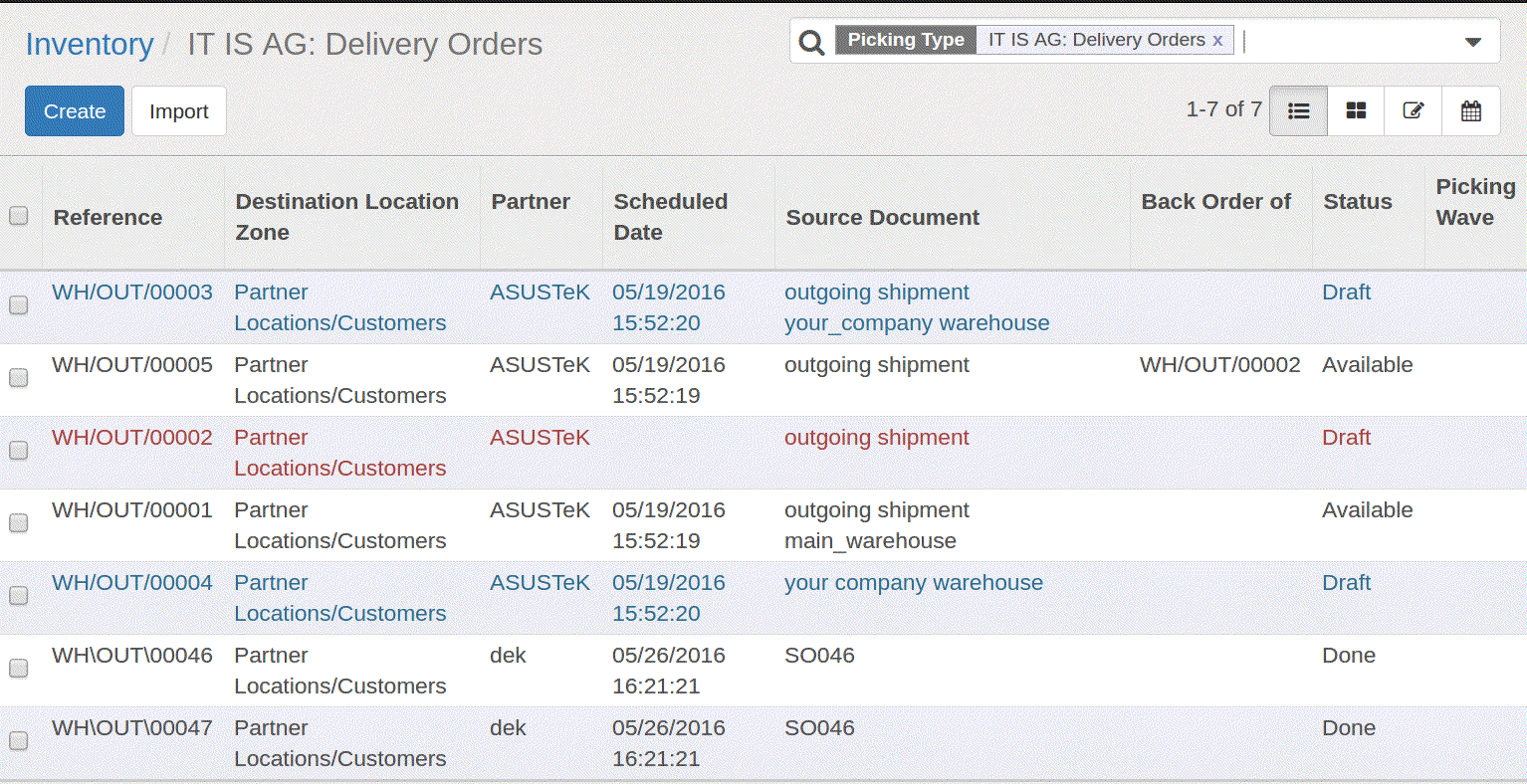Viewport: 1527px width, 784px height.
Task: Click partner dek in WH\OUT\00046 row
Action: tap(508, 656)
